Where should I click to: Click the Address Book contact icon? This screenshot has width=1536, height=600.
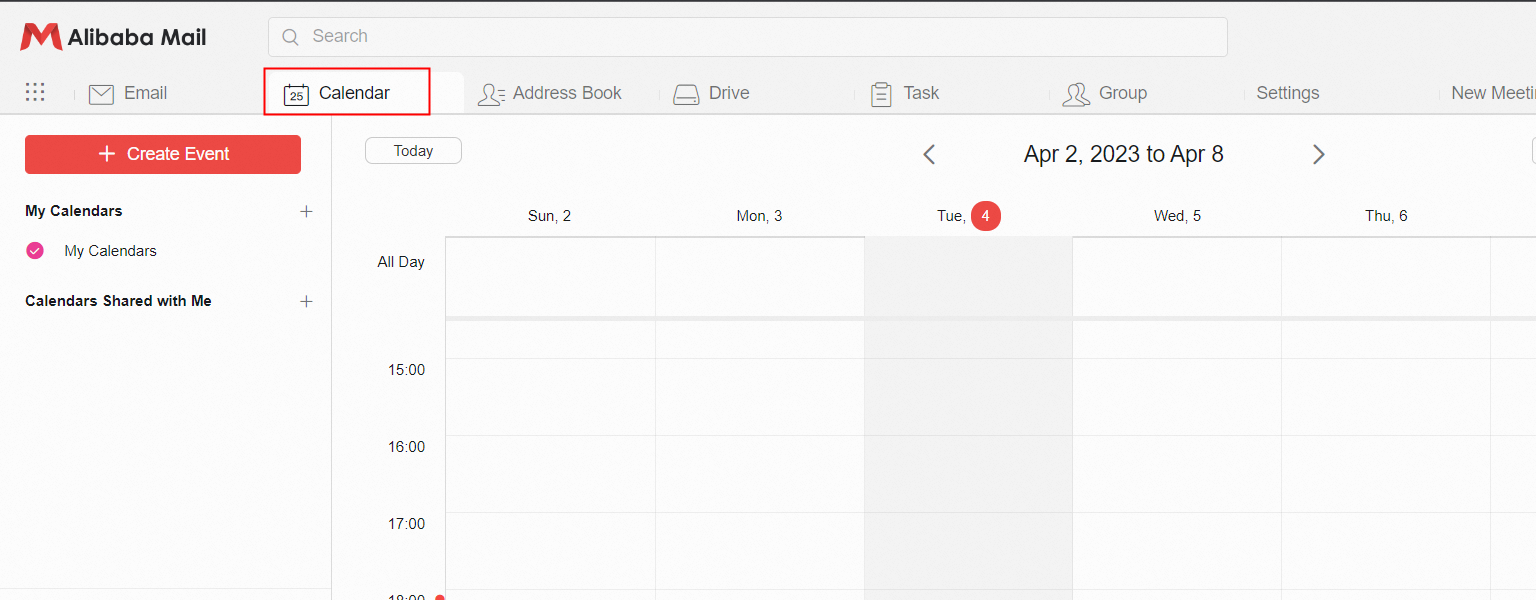coord(491,94)
